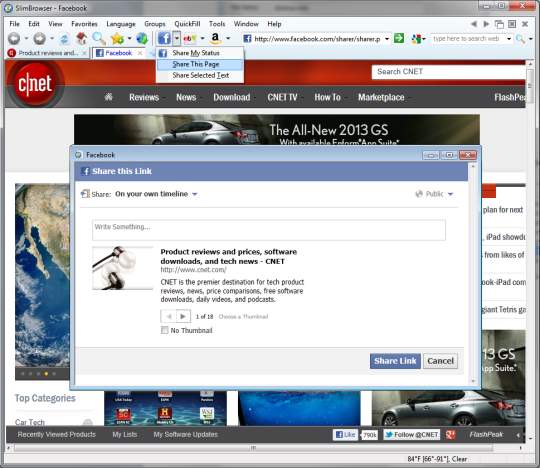Click the earphones thumbnail in share dialog
This screenshot has width=540, height=468.
click(x=123, y=268)
